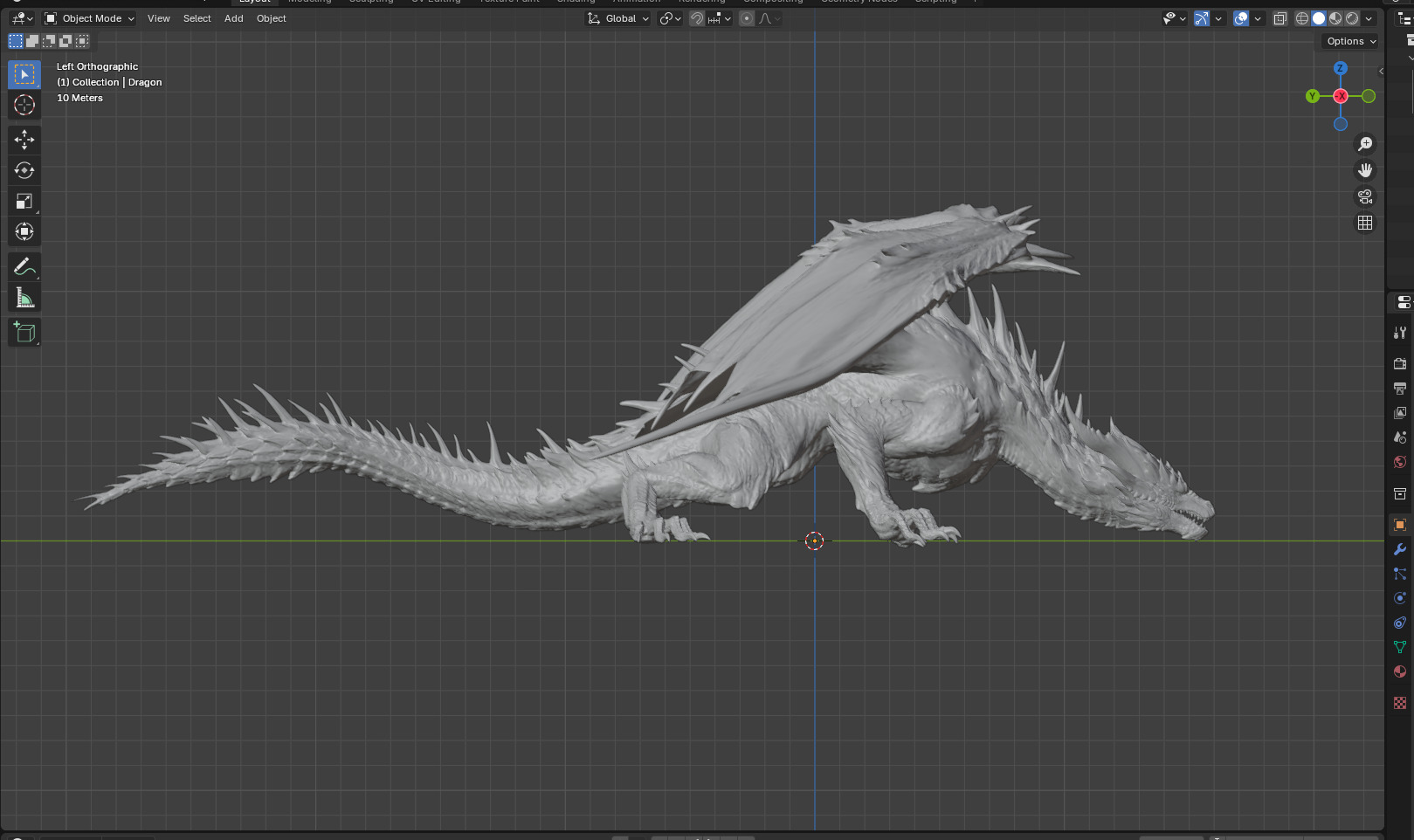Open the Object menu
The height and width of the screenshot is (840, 1414).
click(272, 18)
